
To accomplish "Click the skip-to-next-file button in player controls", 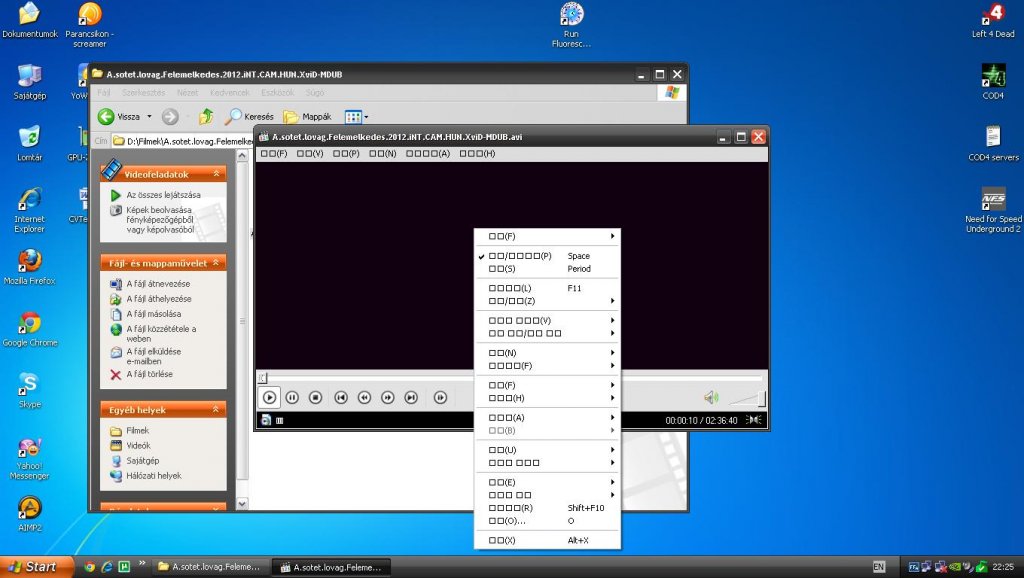I will coord(411,397).
